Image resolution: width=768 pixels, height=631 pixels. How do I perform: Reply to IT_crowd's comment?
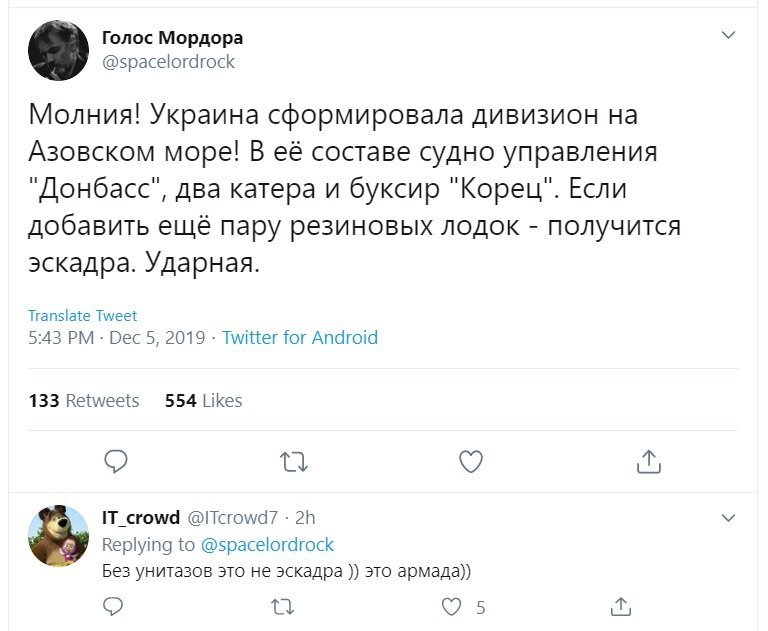point(113,607)
